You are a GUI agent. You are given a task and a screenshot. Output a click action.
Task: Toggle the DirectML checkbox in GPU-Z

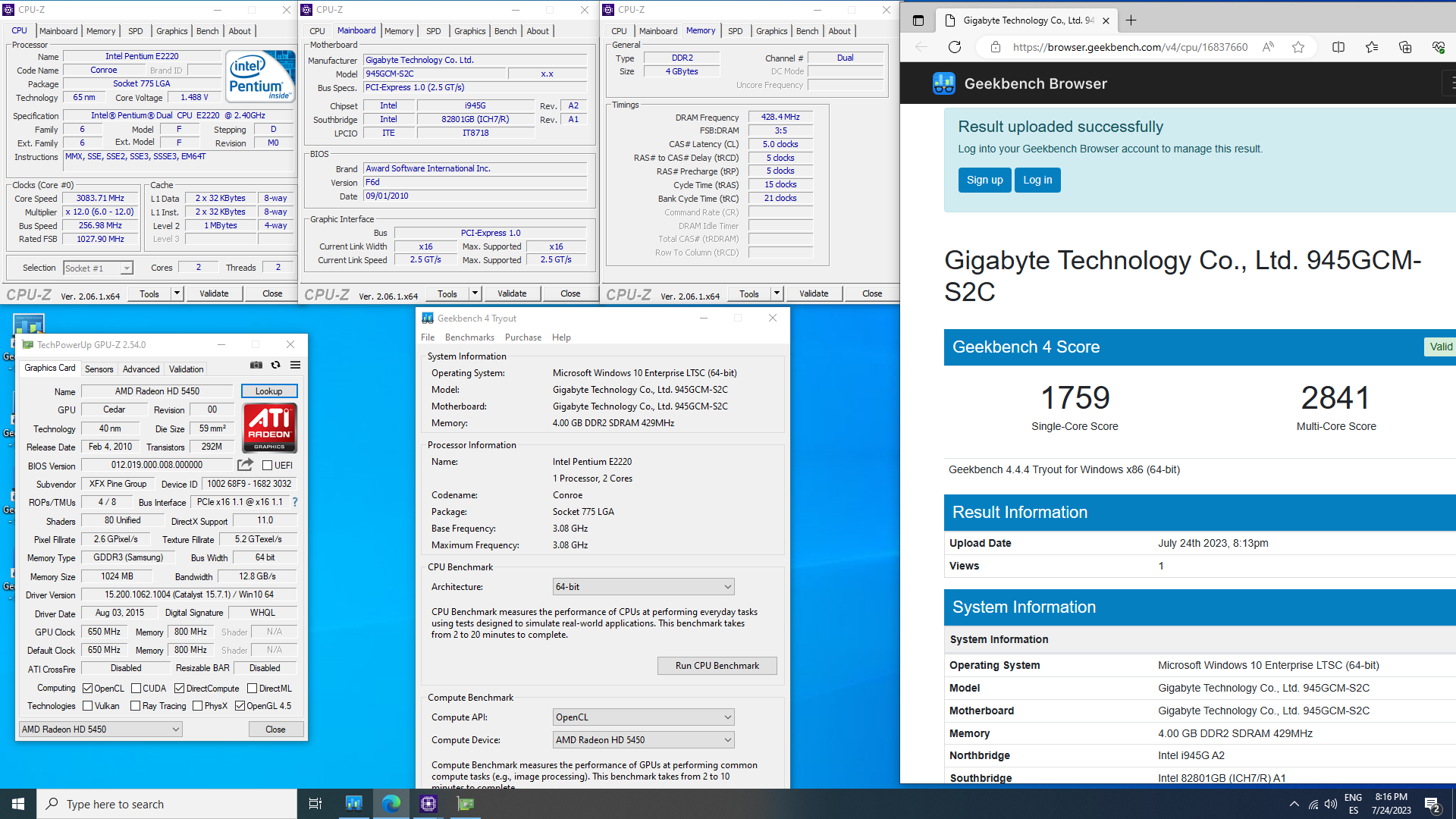[252, 689]
